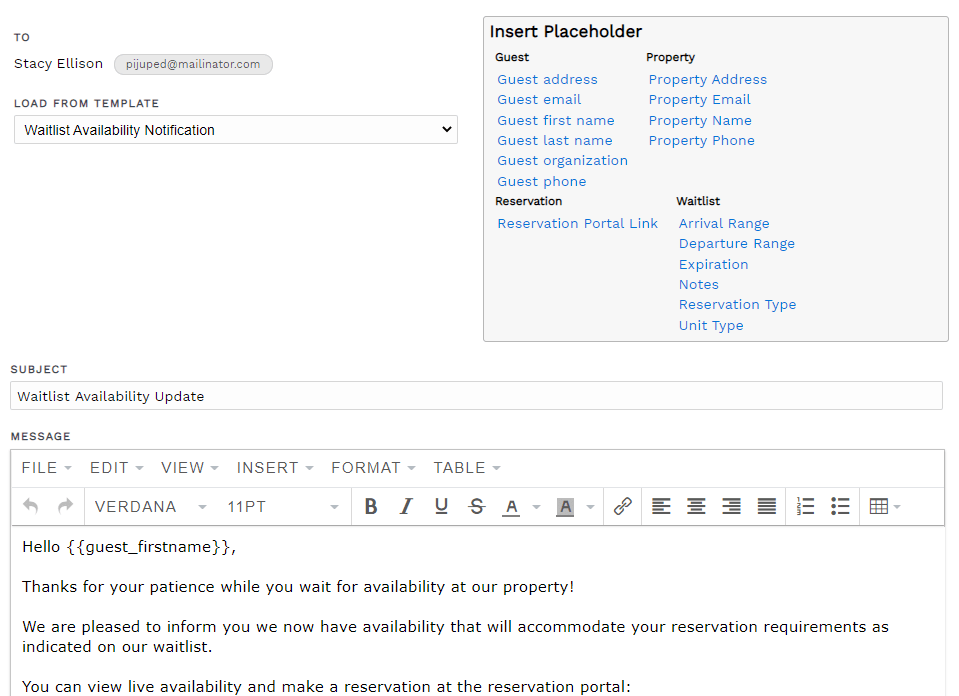The width and height of the screenshot is (959, 696).
Task: Create a numbered list
Action: pyautogui.click(x=806, y=506)
